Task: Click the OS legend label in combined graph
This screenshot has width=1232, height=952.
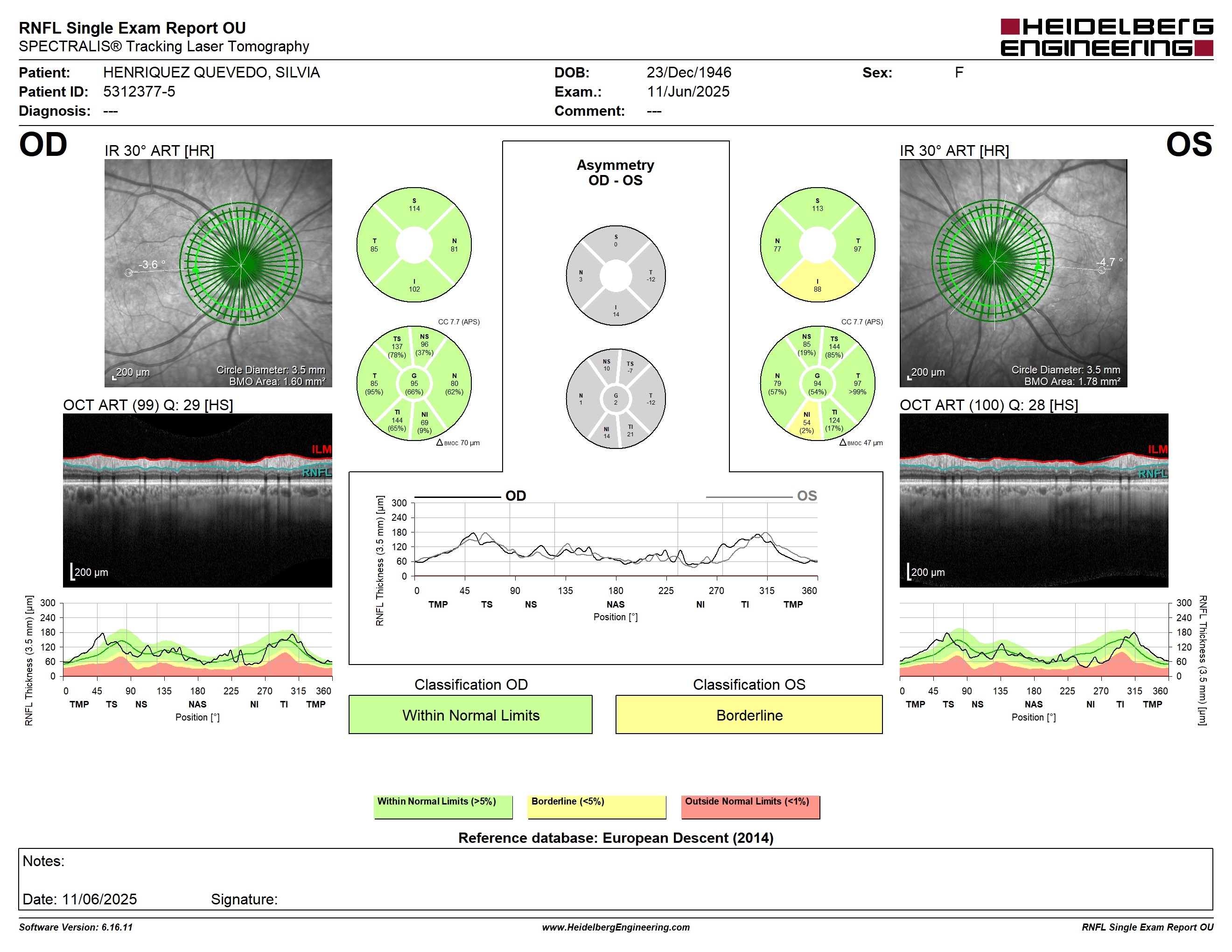Action: (x=807, y=496)
